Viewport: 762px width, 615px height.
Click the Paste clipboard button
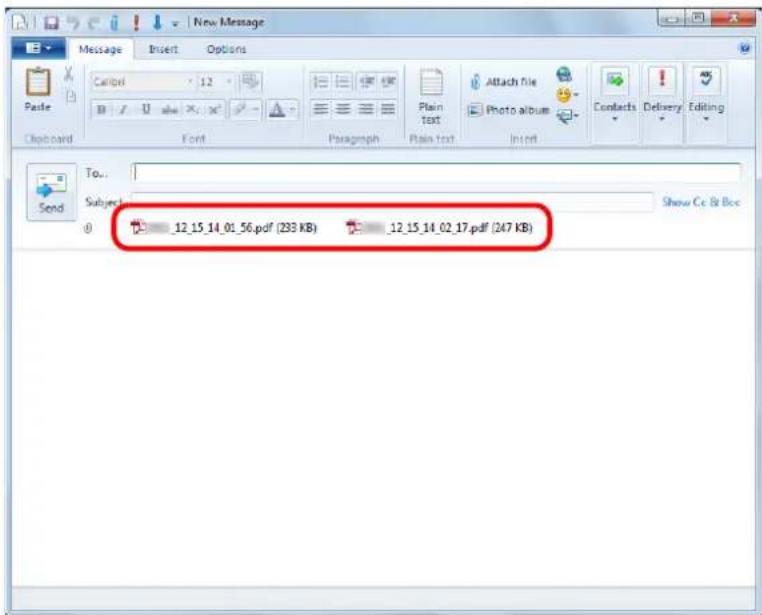(x=38, y=89)
